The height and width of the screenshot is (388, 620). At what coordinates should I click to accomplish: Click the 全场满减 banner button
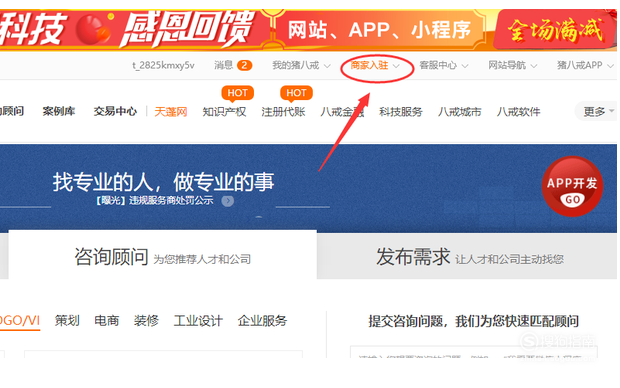pyautogui.click(x=555, y=30)
